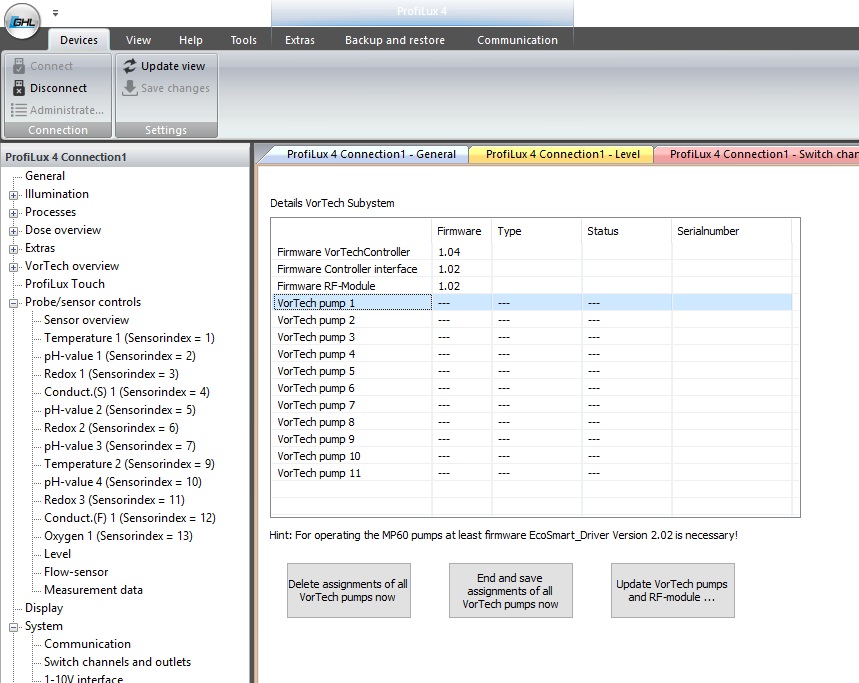Screen dimensions: 859x683
Task: Expand the Illumination tree node
Action: coord(13,195)
